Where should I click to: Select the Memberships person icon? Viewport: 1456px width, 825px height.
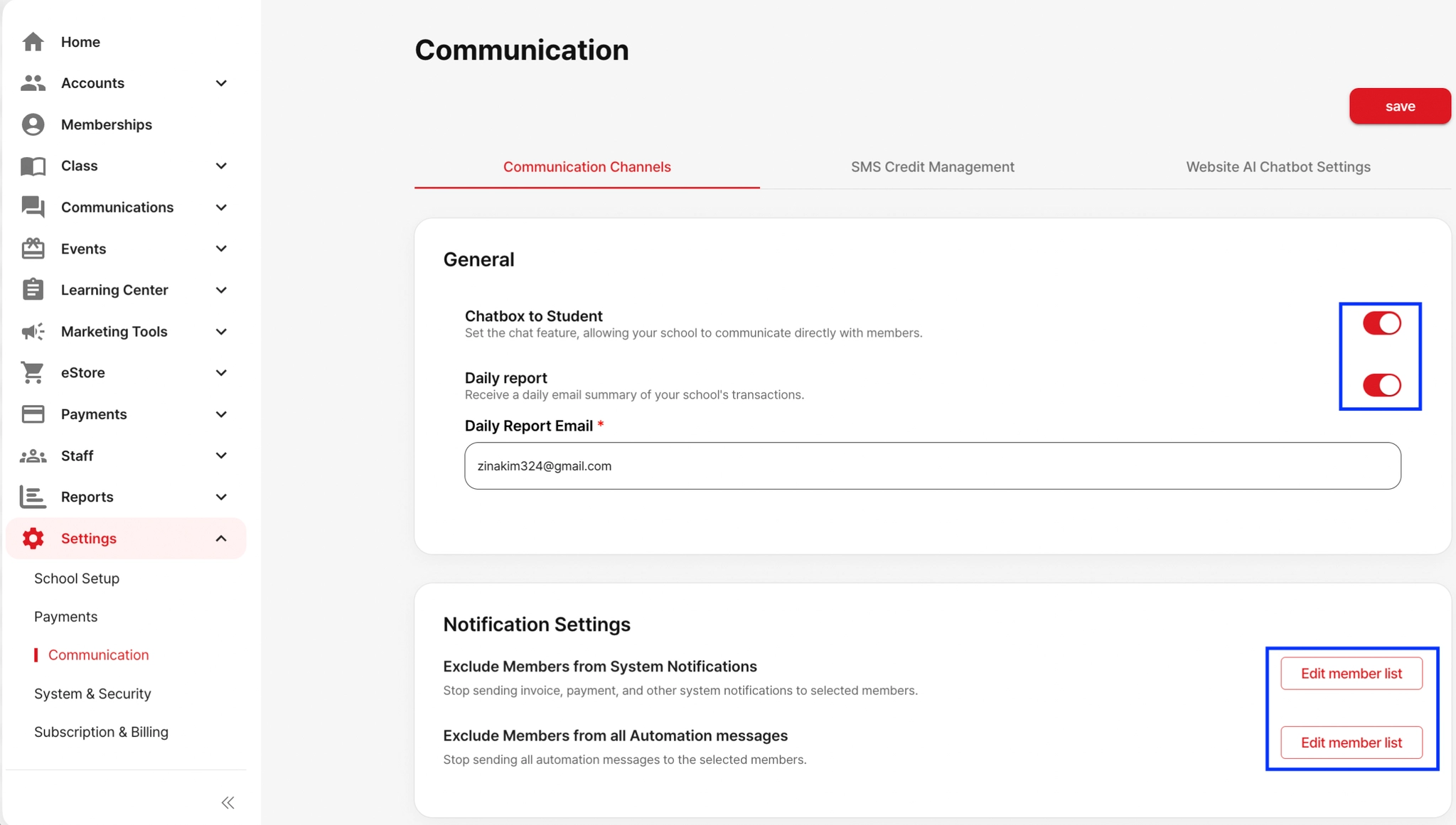[33, 124]
